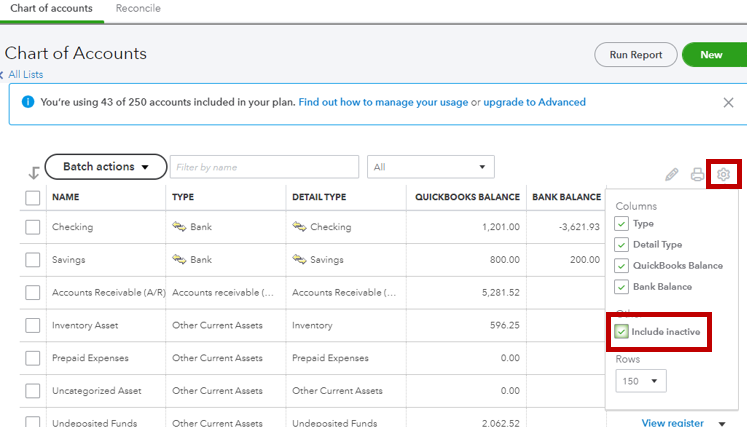Check the Accounts Receivable row checkbox
Viewport: 747px width, 427px height.
[32, 293]
